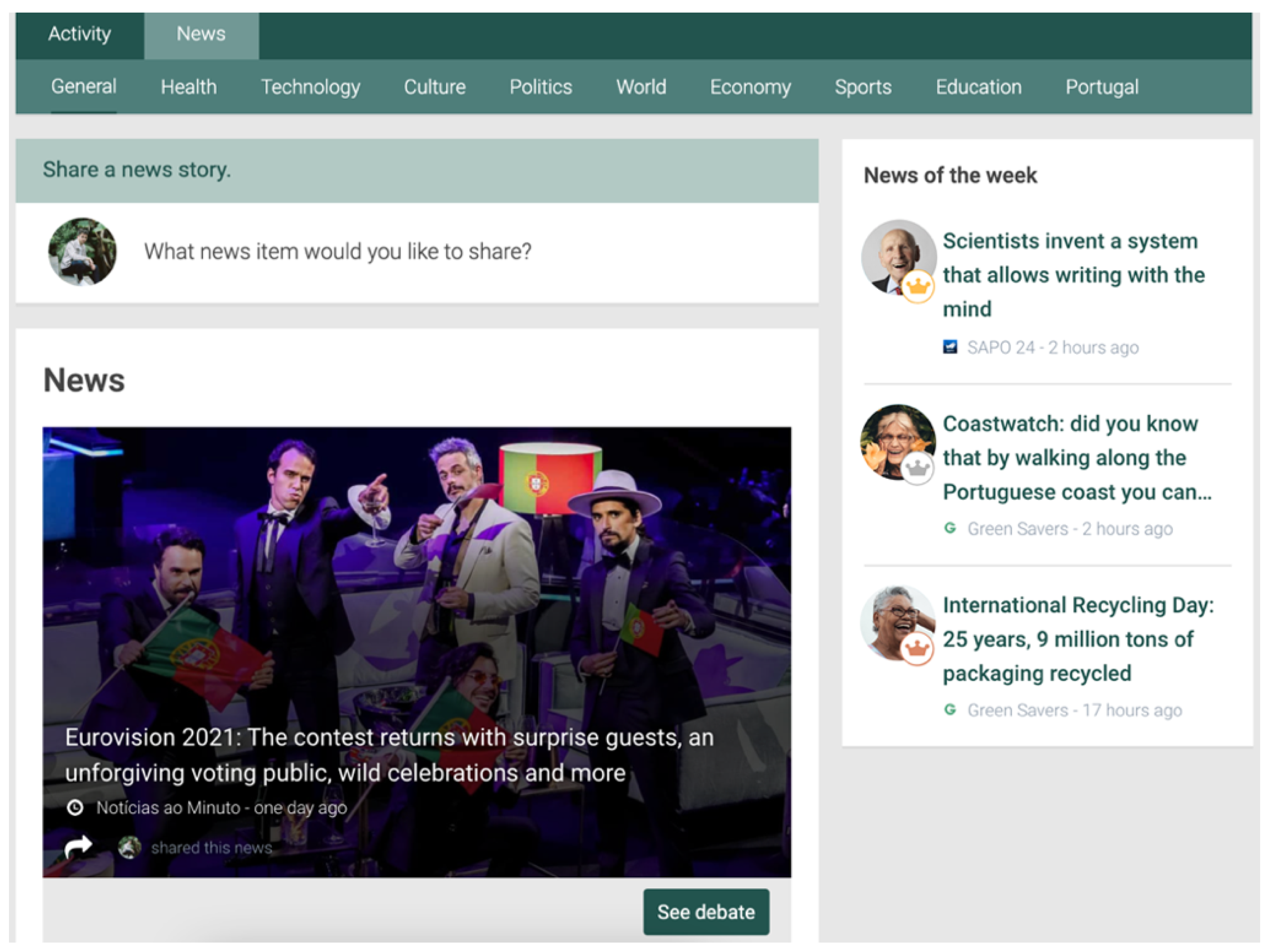Image resolution: width=1270 pixels, height=952 pixels.
Task: Open the Portugal news category
Action: (x=1102, y=87)
